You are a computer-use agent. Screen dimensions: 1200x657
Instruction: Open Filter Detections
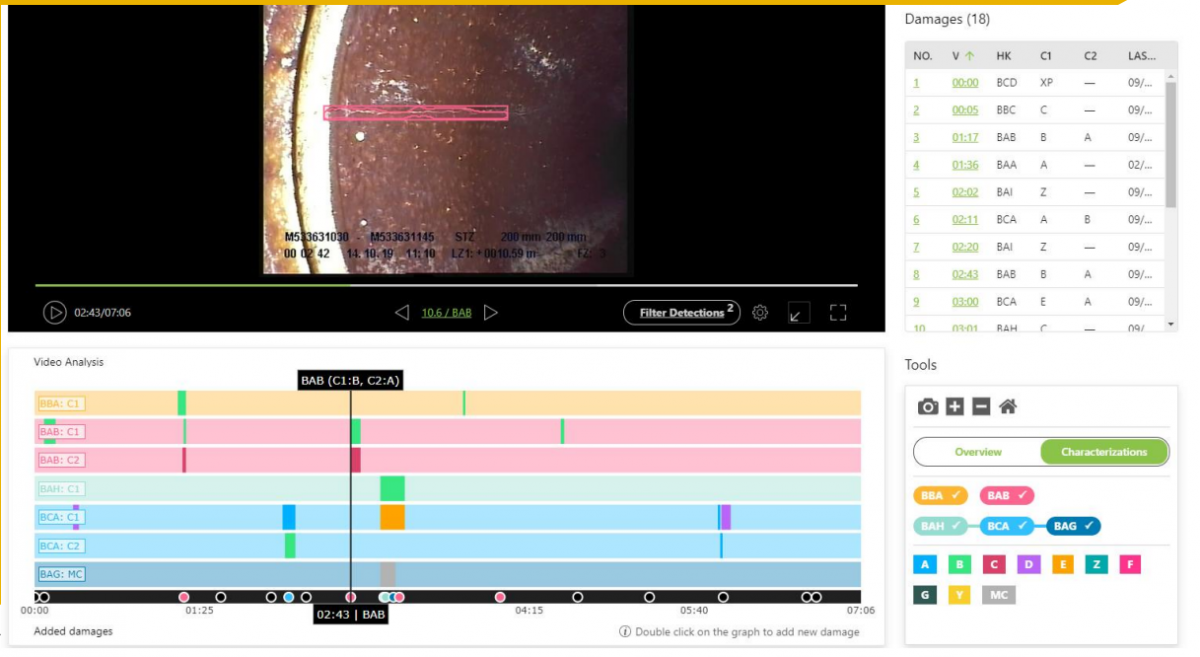(x=682, y=313)
